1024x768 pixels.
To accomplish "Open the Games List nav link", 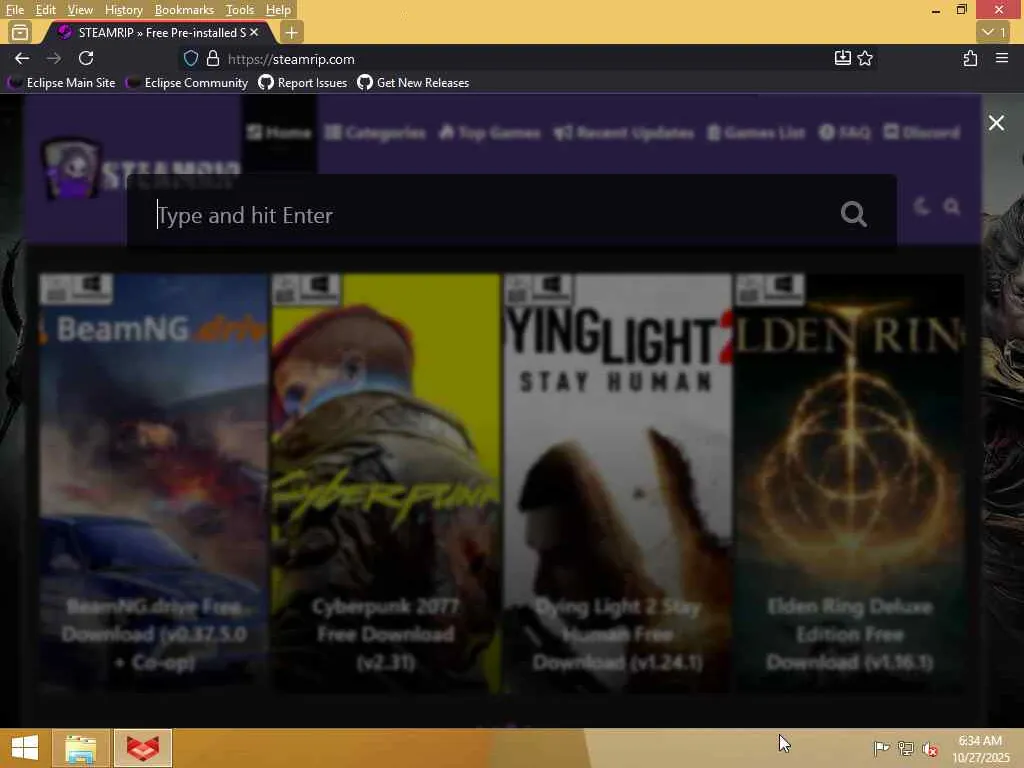I will point(756,133).
